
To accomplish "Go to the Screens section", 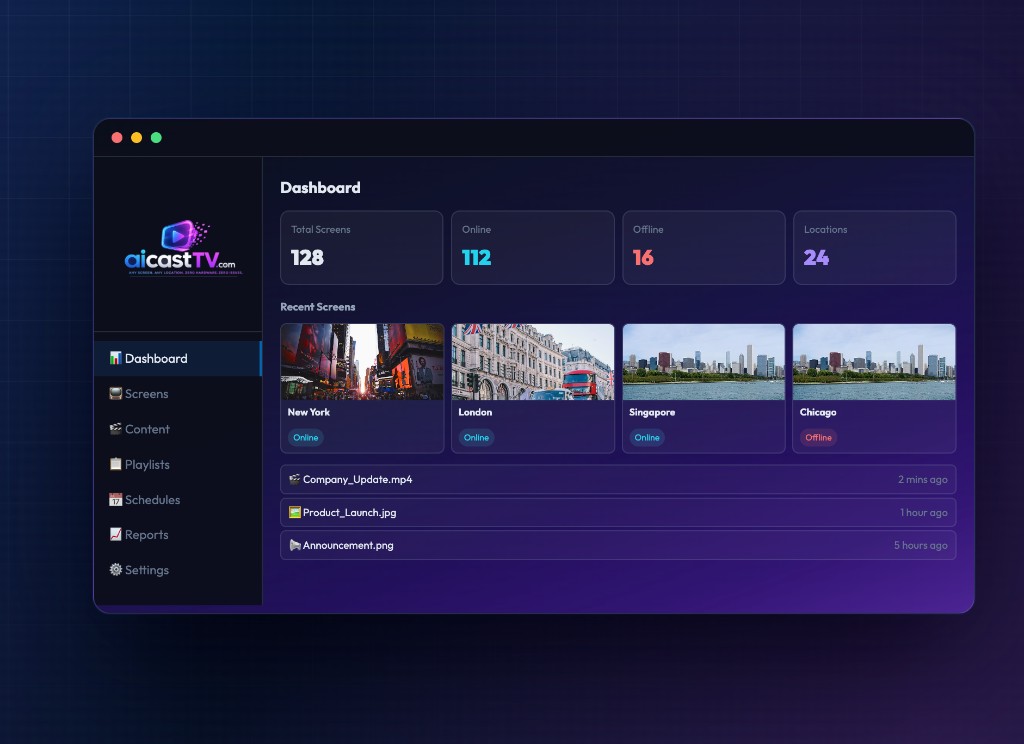I will click(178, 393).
